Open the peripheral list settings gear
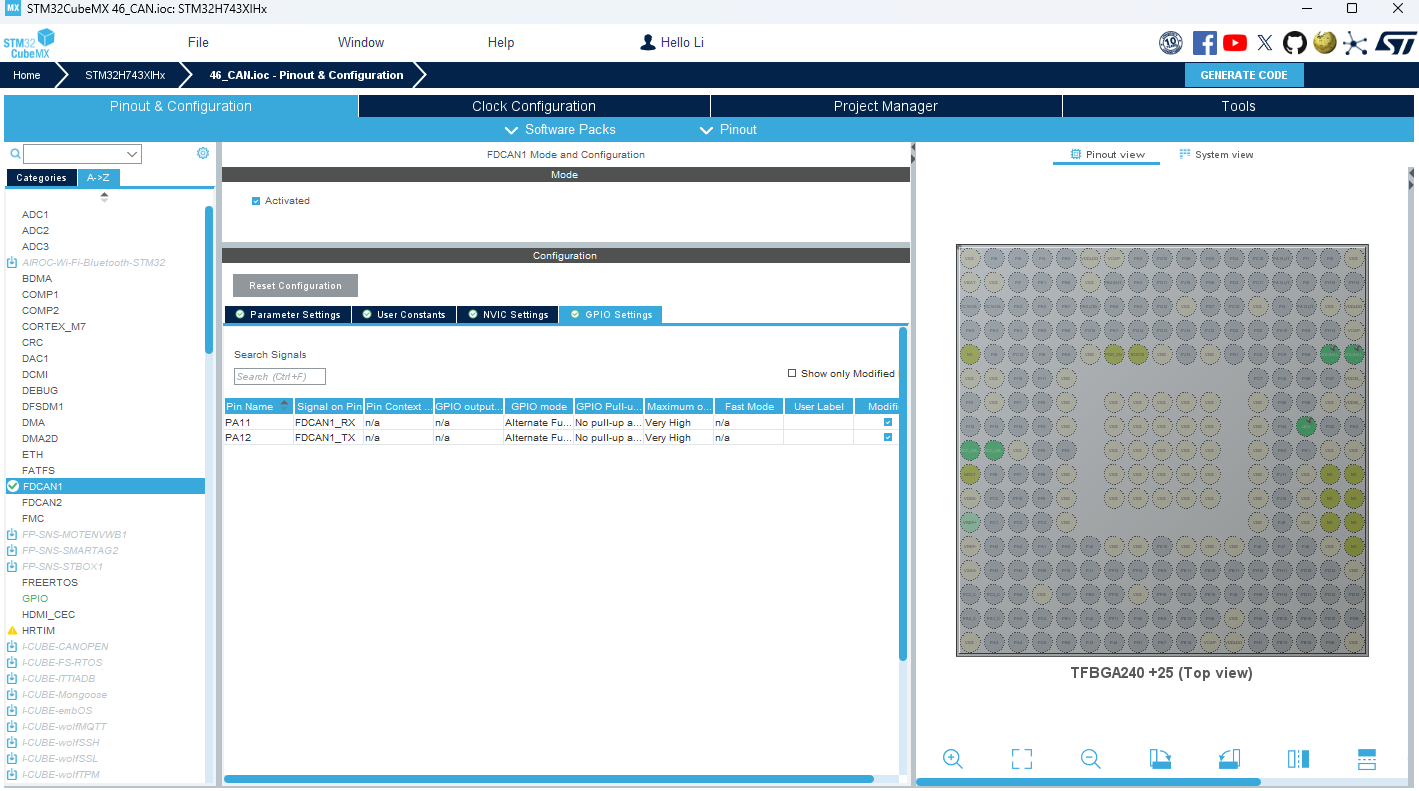 coord(203,153)
